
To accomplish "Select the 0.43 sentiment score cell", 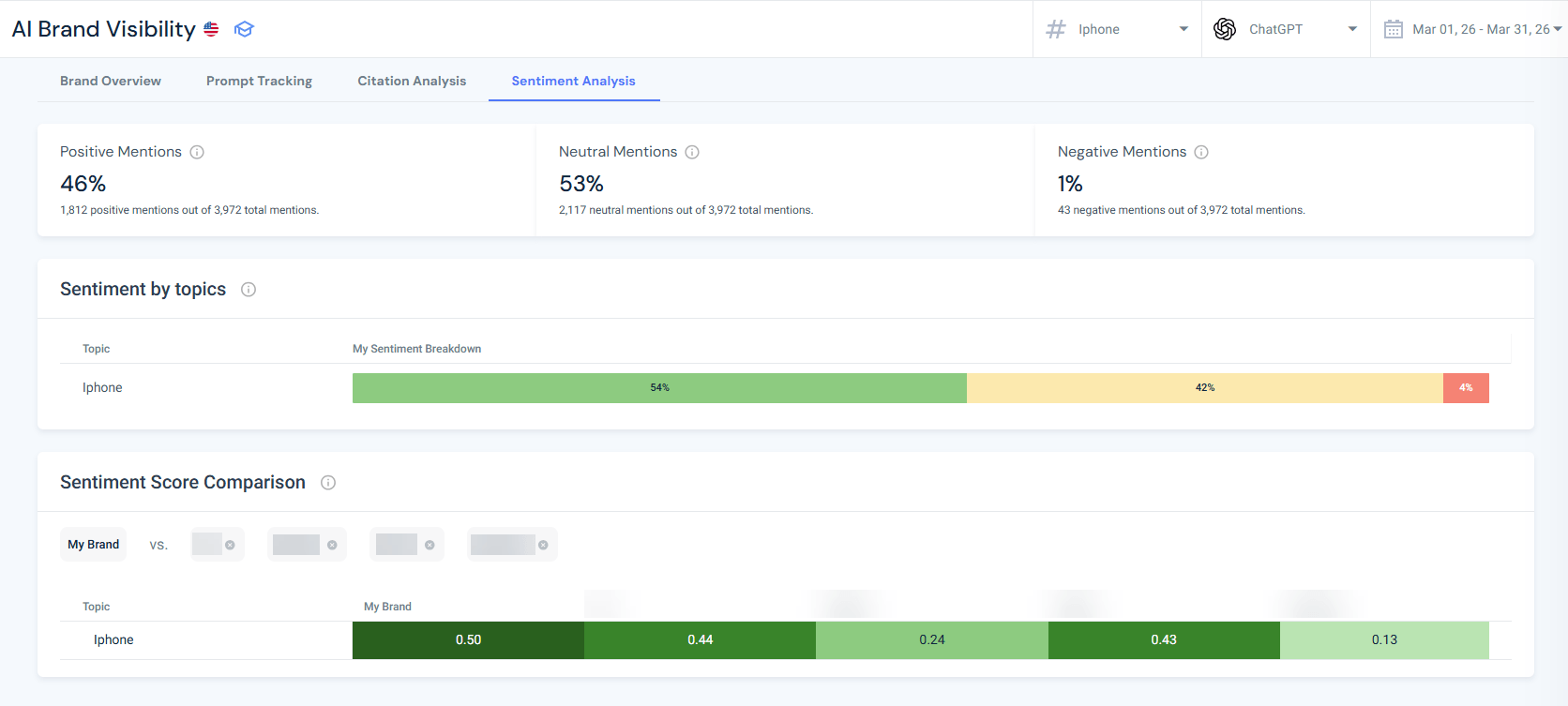I will 1164,640.
